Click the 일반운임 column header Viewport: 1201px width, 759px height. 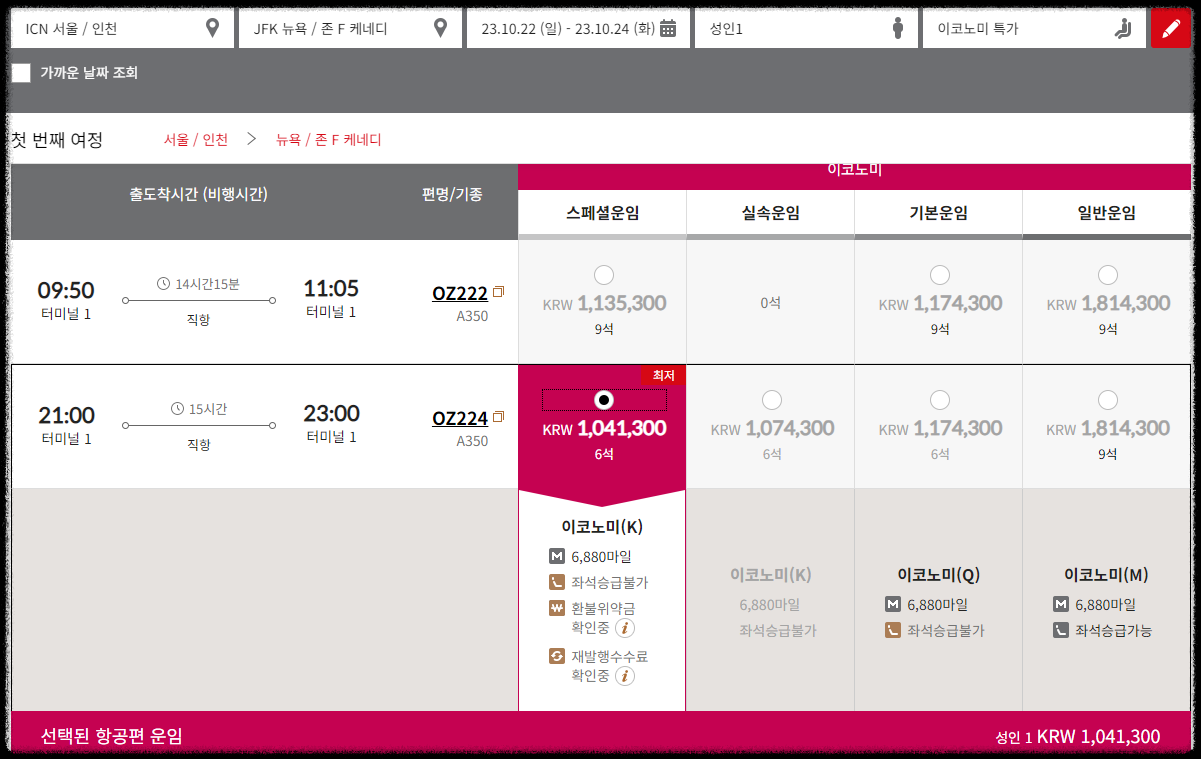1106,213
